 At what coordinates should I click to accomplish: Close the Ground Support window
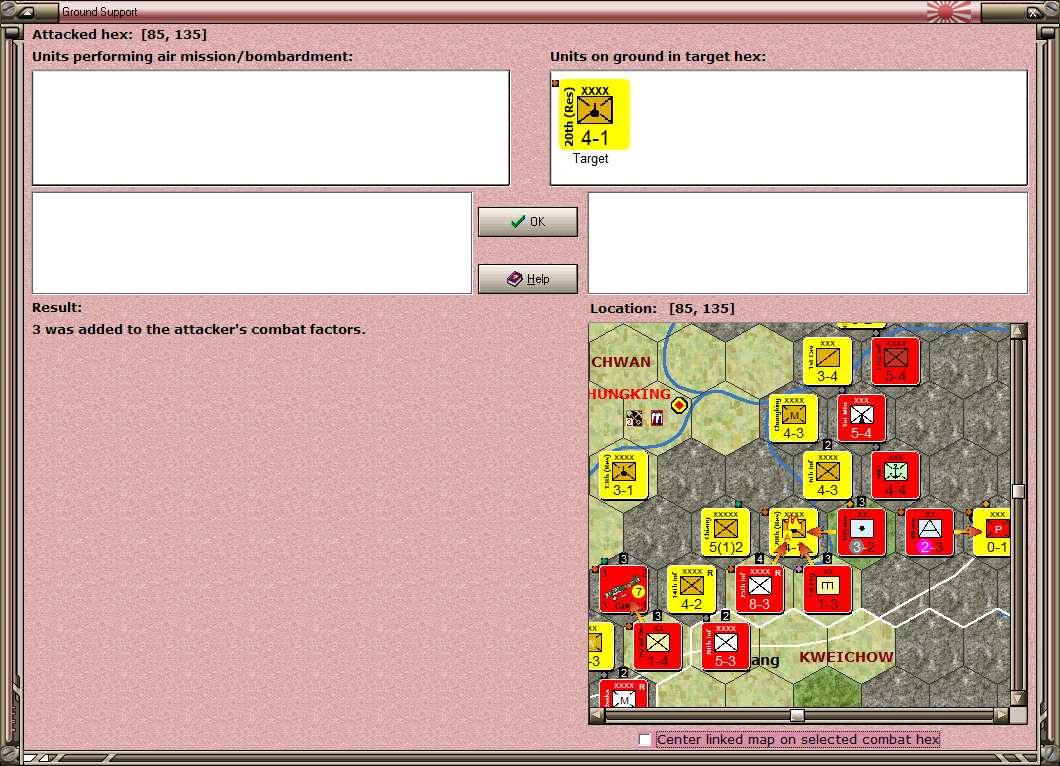click(x=1034, y=11)
